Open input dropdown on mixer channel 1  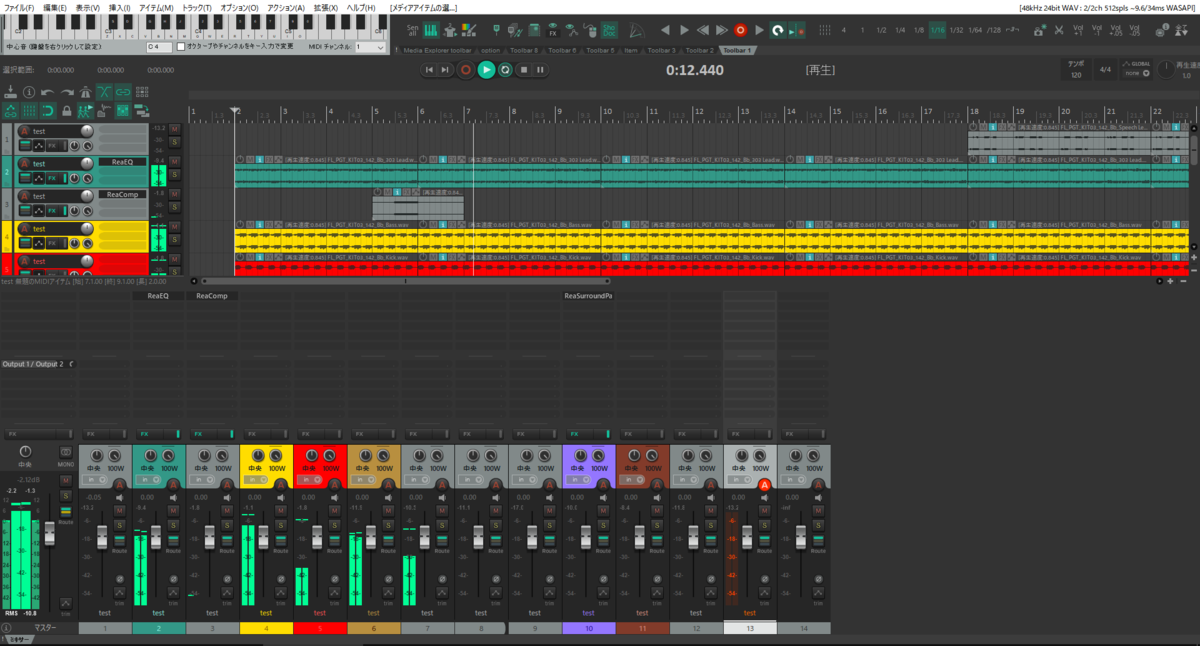click(x=94, y=479)
